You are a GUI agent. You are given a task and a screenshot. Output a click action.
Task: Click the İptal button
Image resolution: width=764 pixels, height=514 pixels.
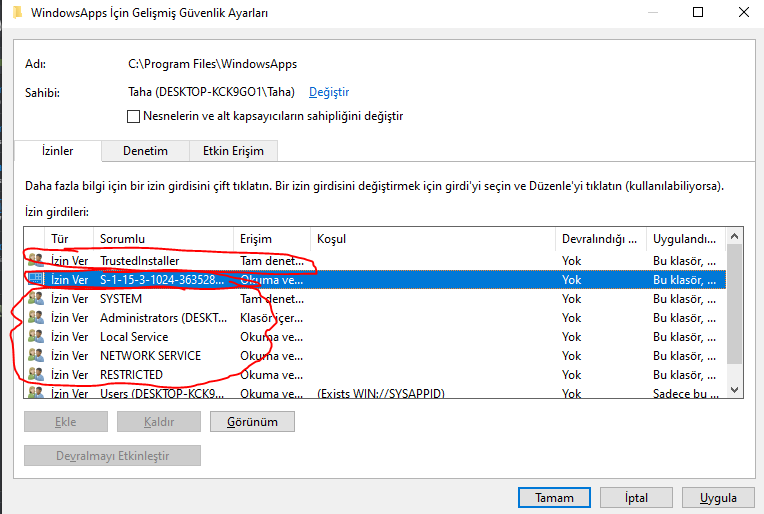[636, 497]
